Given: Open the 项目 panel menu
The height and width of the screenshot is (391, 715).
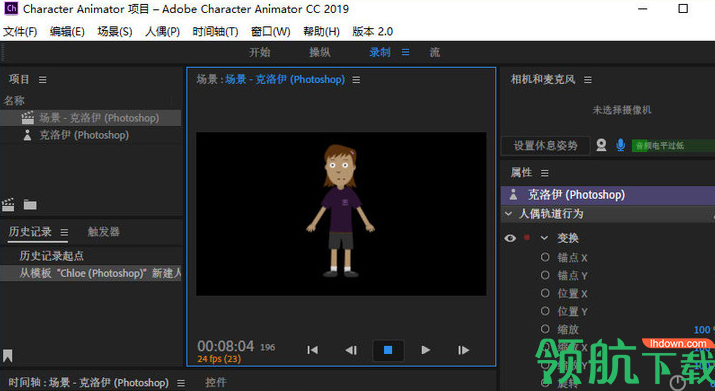Looking at the screenshot, I should (42, 80).
